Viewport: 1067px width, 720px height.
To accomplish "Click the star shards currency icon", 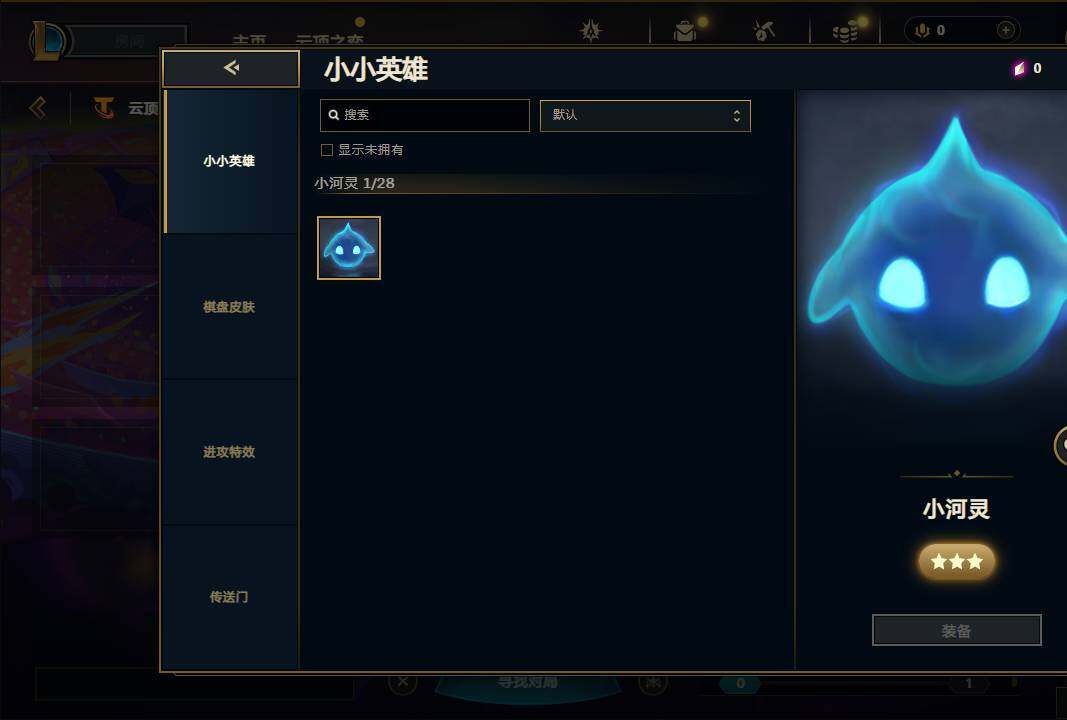I will (1019, 68).
